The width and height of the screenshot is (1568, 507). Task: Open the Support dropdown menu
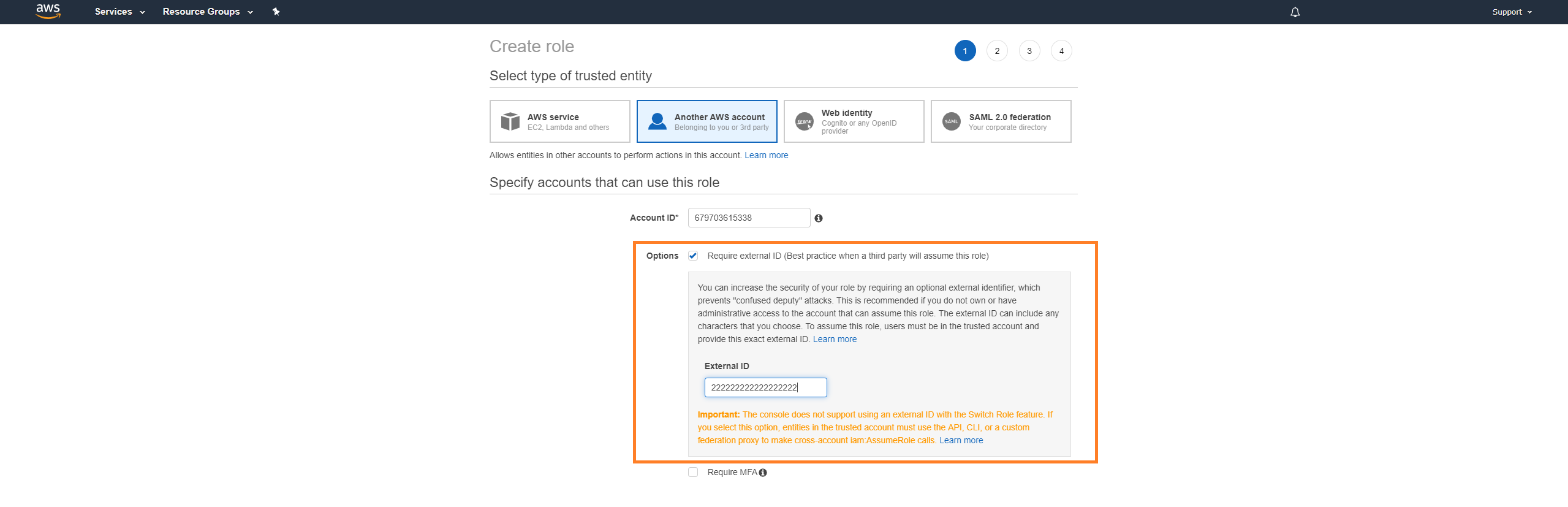tap(1511, 12)
